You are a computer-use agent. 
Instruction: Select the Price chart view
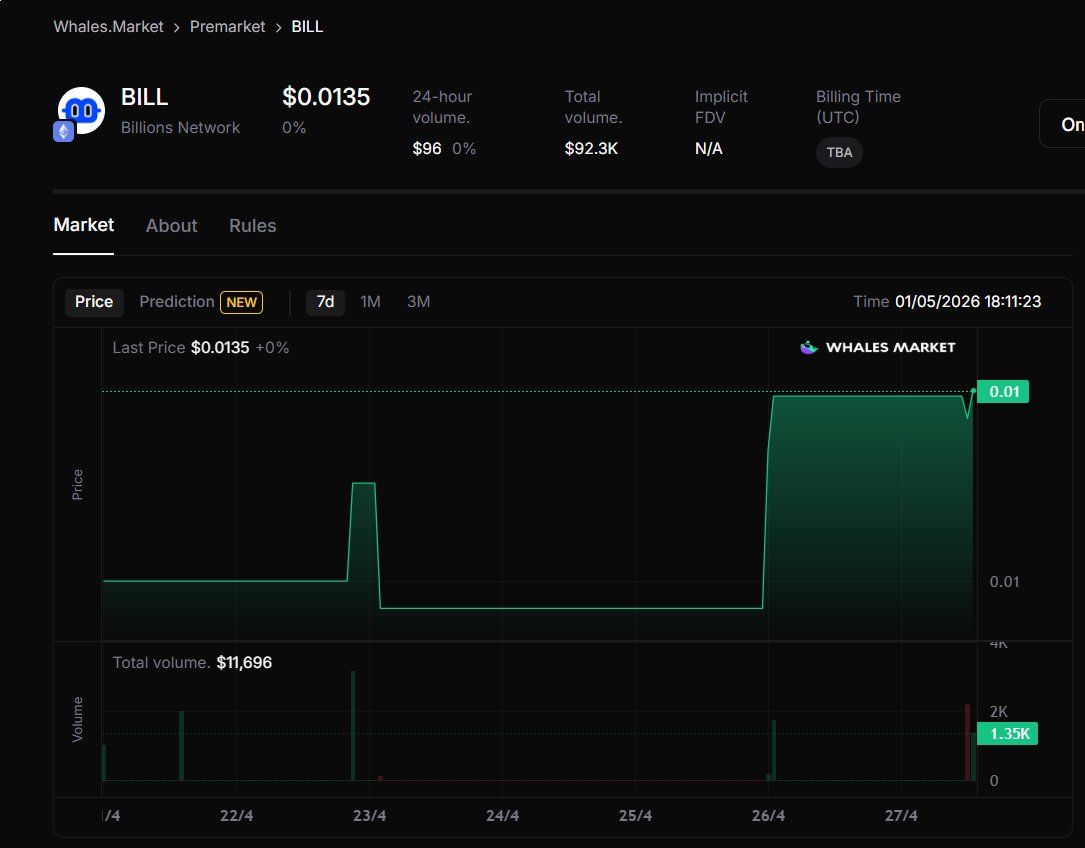[x=94, y=302]
